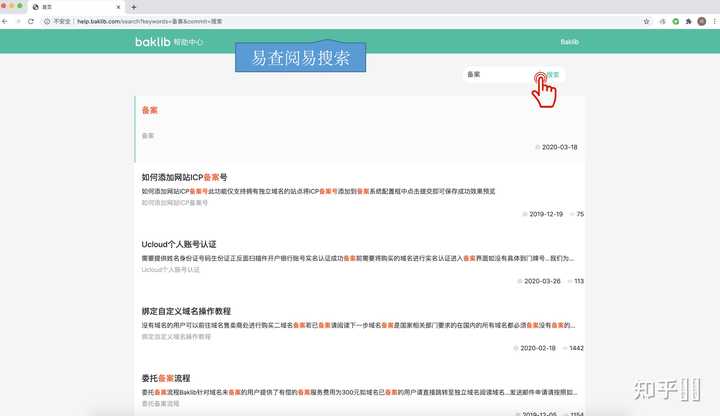Click the help.baklib.com address bar
The width and height of the screenshot is (720, 416).
pyautogui.click(x=340, y=21)
